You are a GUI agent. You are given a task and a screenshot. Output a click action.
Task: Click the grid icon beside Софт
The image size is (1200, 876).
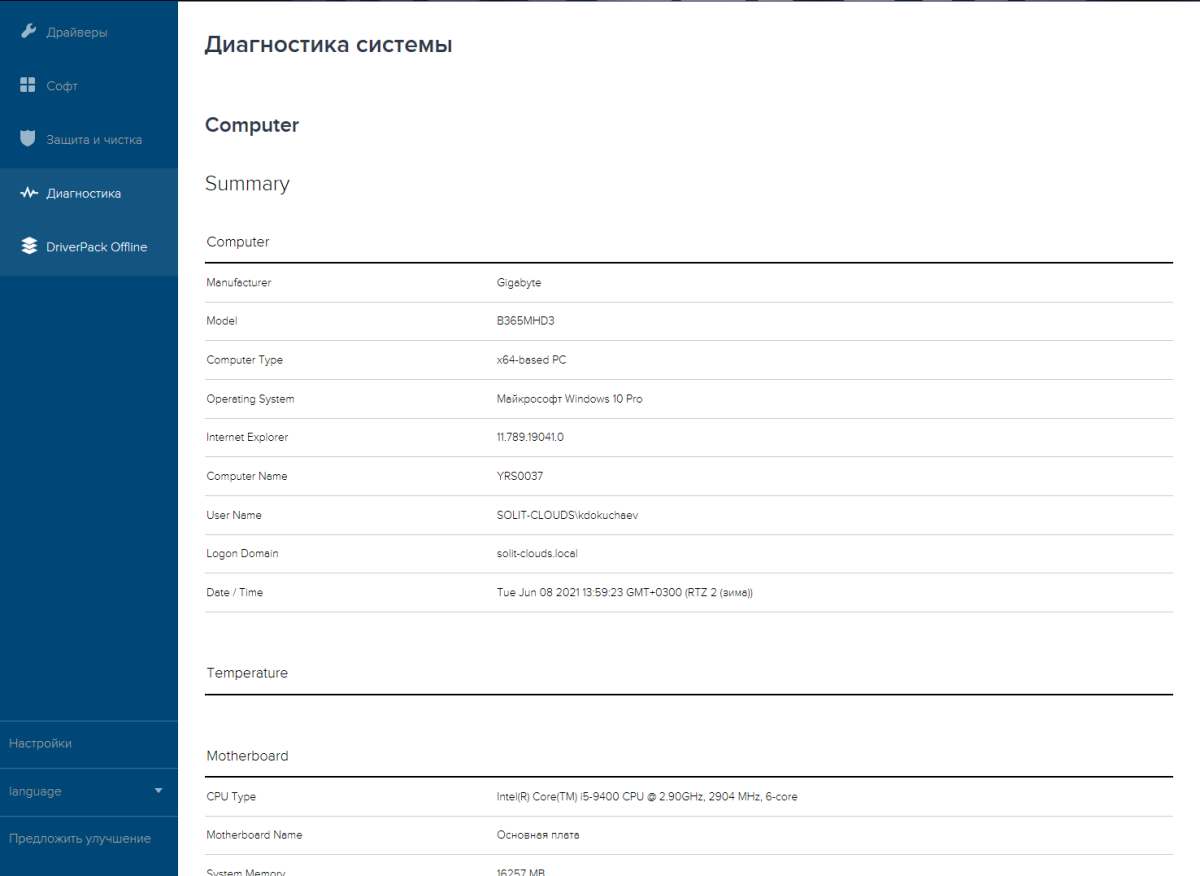(28, 86)
